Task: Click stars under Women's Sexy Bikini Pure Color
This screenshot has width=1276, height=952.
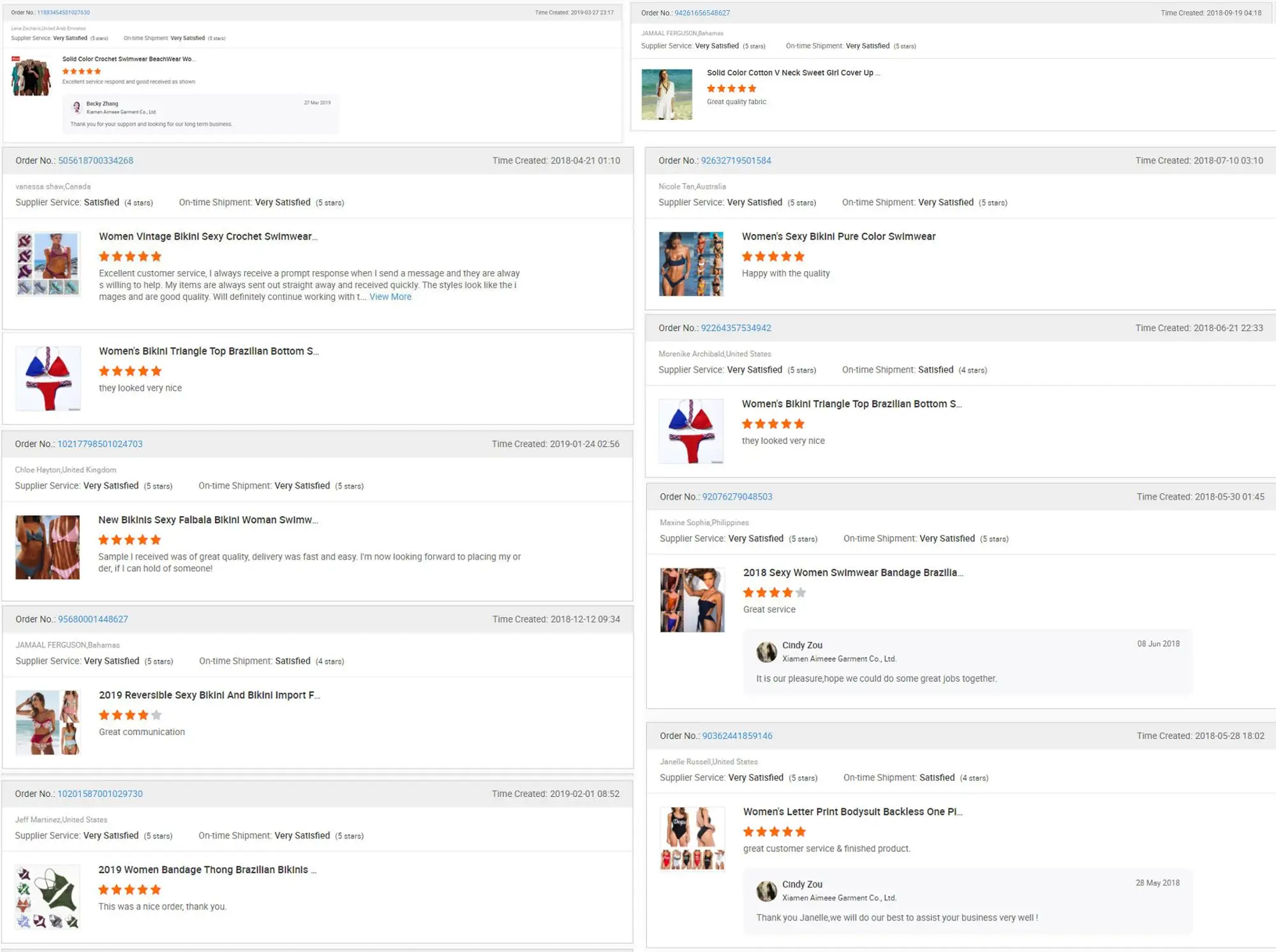Action: pos(773,257)
